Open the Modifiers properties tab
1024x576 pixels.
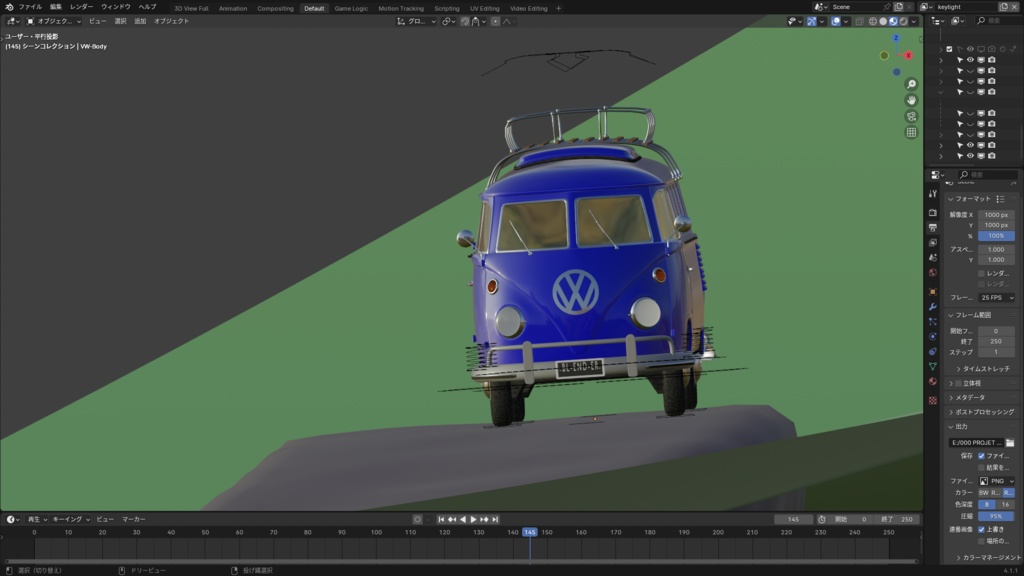933,307
